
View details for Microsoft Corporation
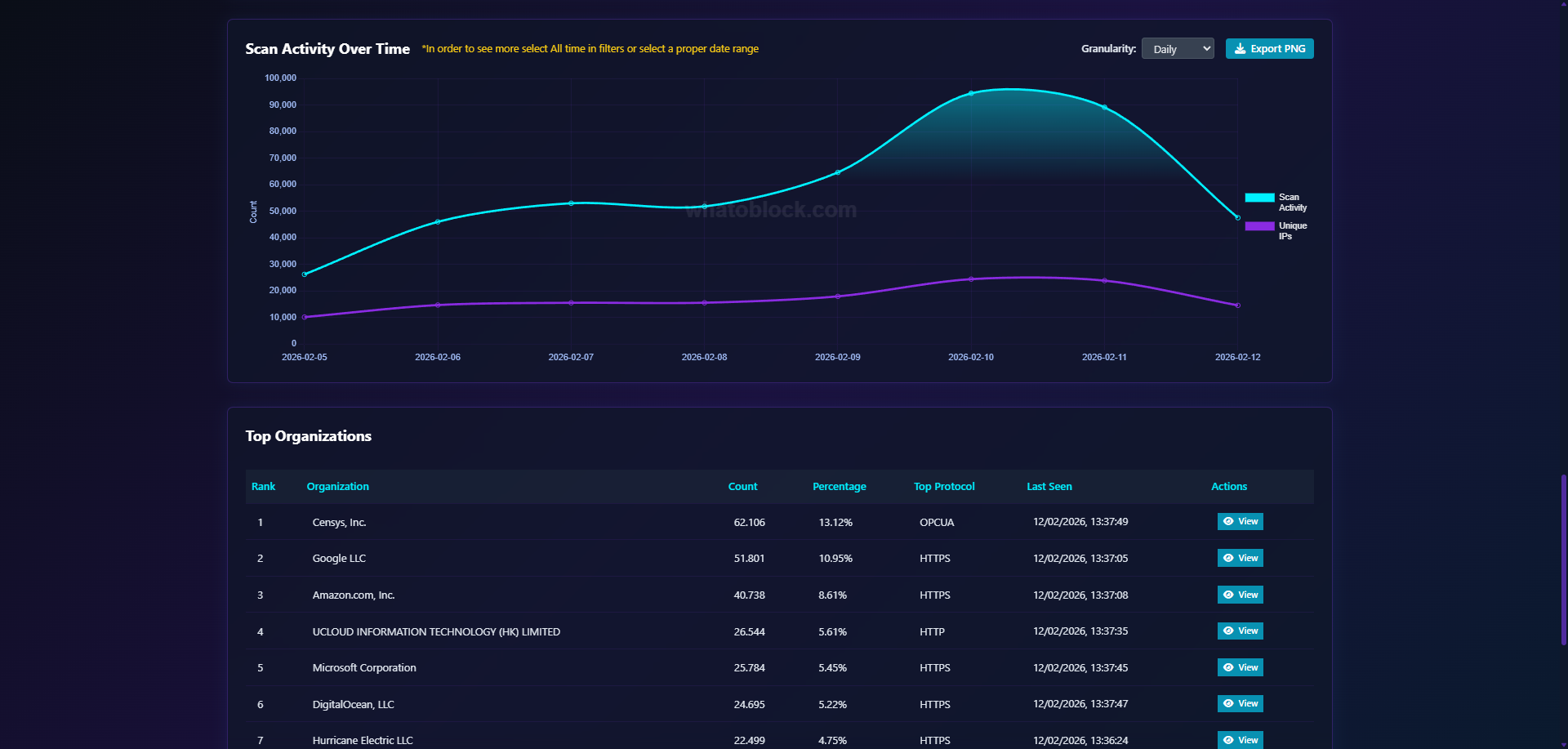1240,667
